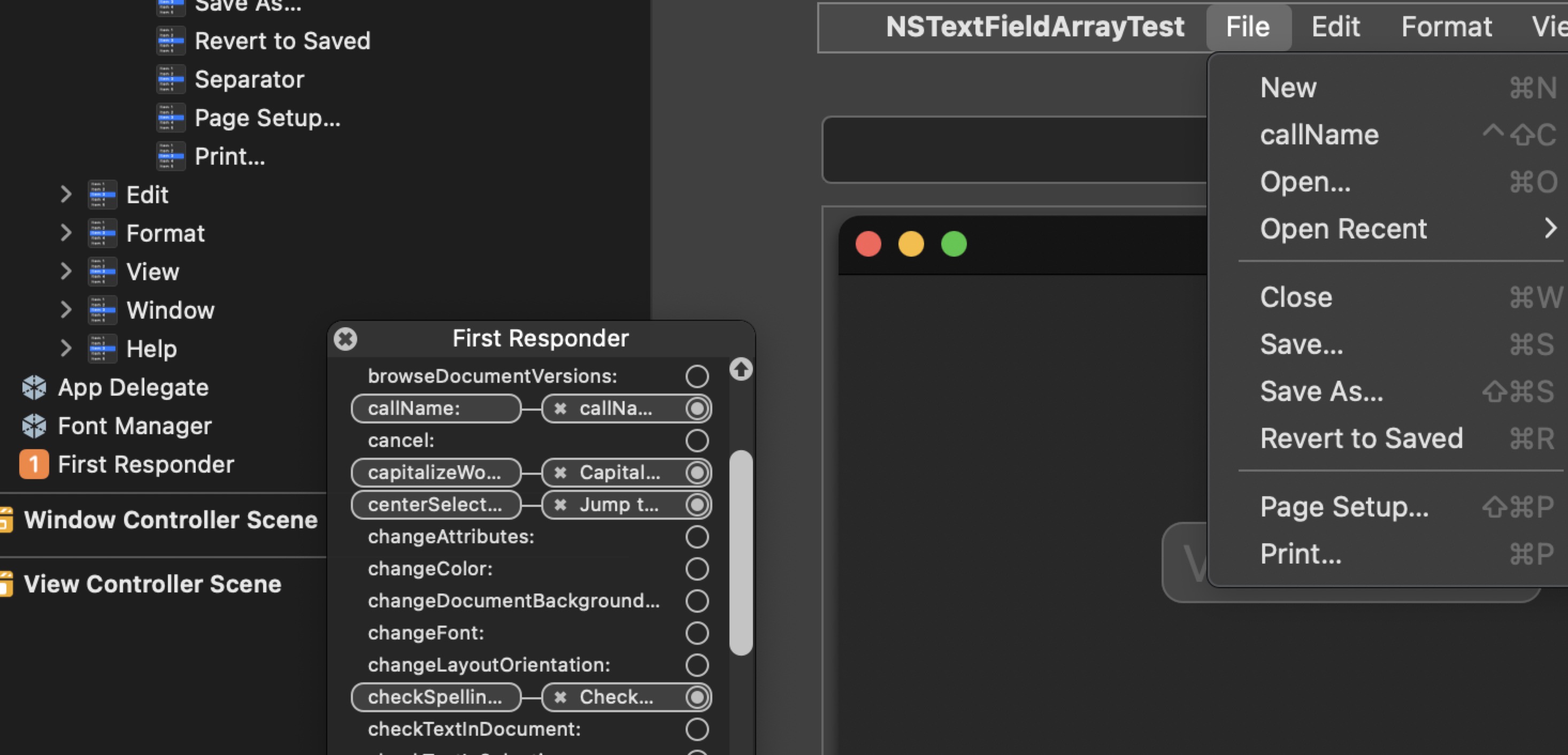The height and width of the screenshot is (755, 1568).
Task: Choose New from the File menu
Action: 1289,87
